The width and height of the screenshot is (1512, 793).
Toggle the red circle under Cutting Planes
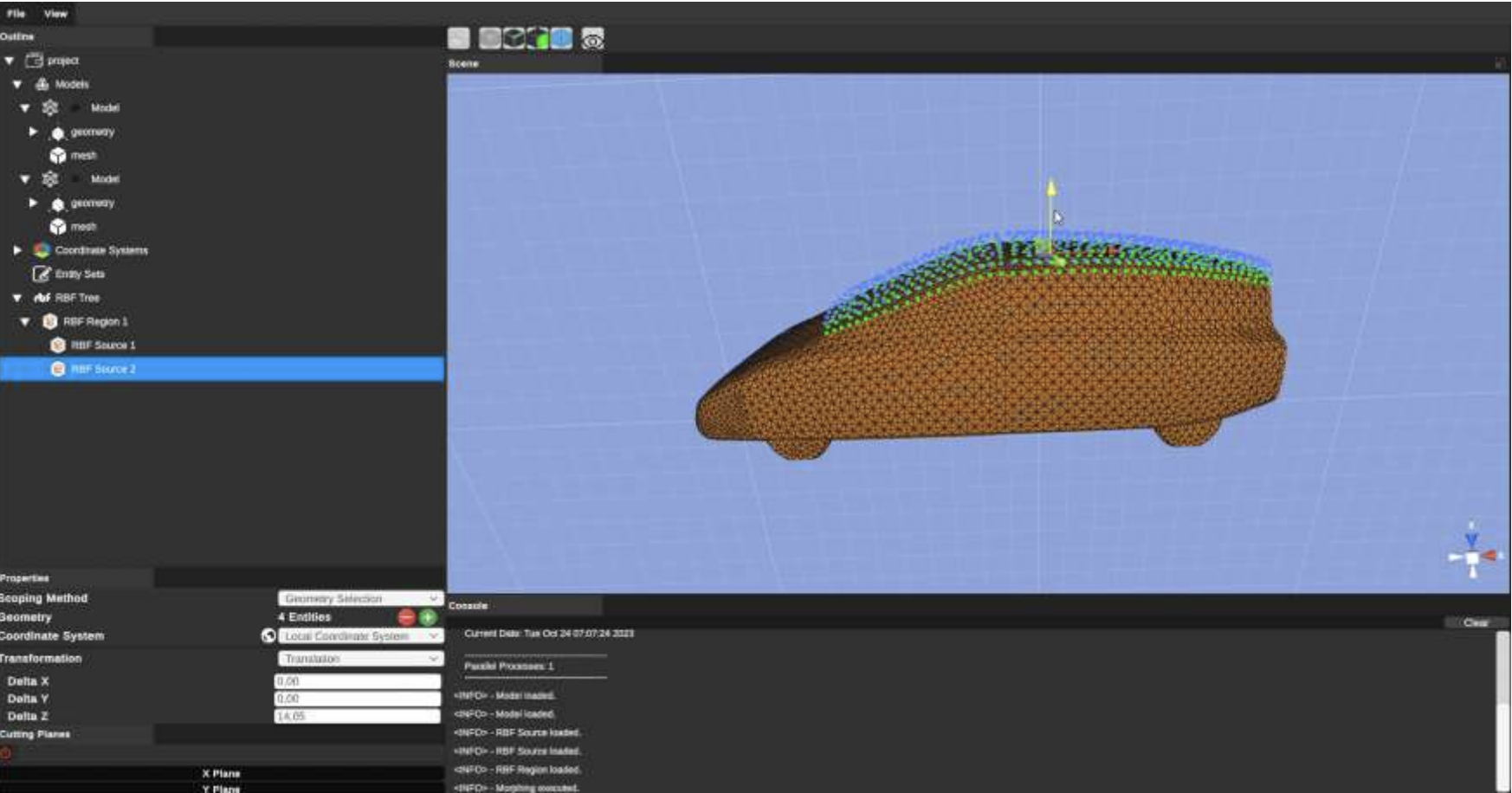click(x=6, y=752)
